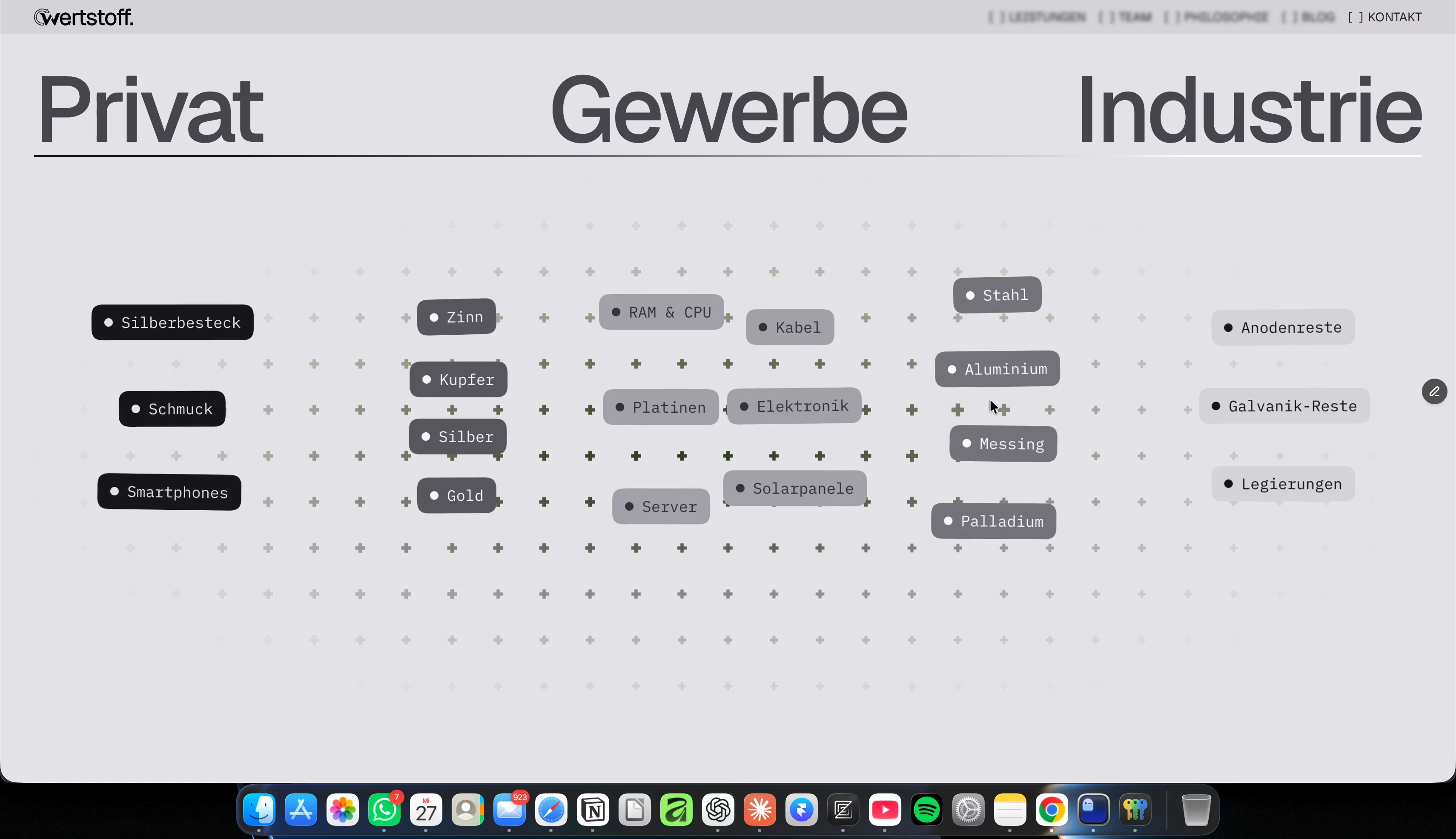Click the Galvanik-Reste tag
The image size is (1456, 839).
1284,406
